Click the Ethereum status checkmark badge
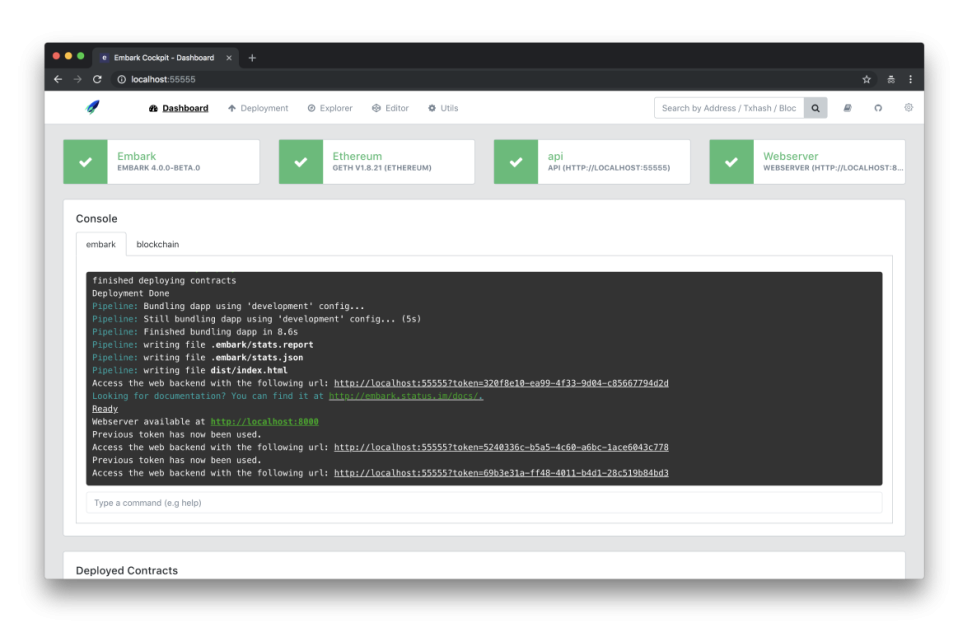 pos(301,161)
